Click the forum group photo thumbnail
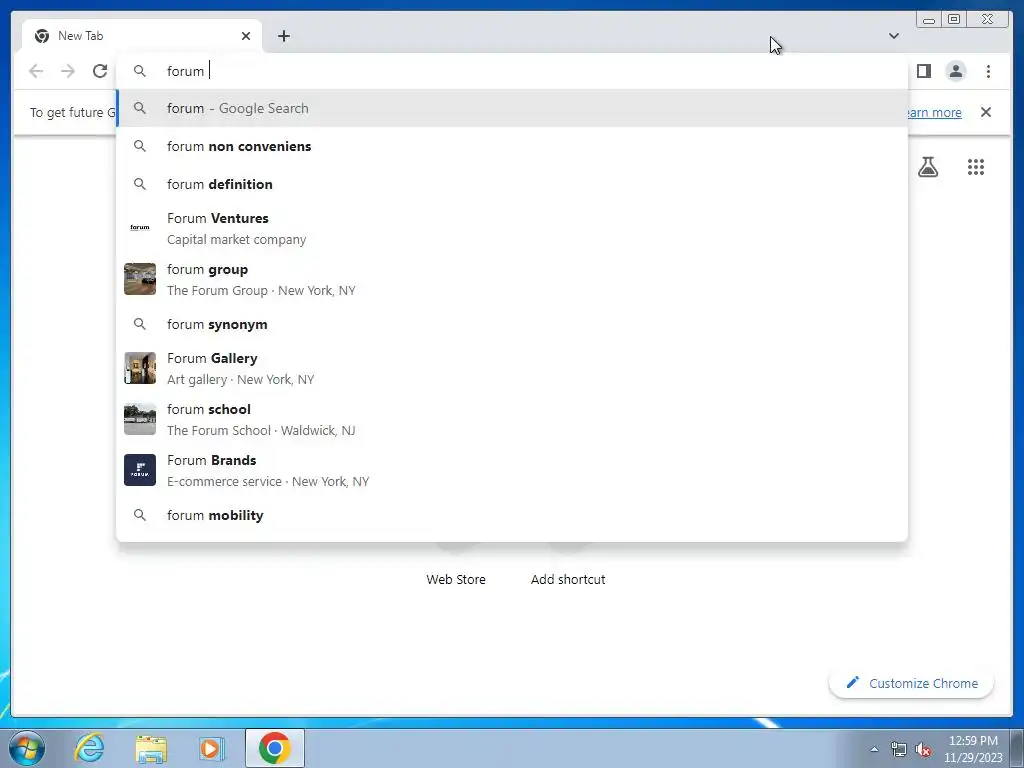This screenshot has width=1024, height=768. 140,279
